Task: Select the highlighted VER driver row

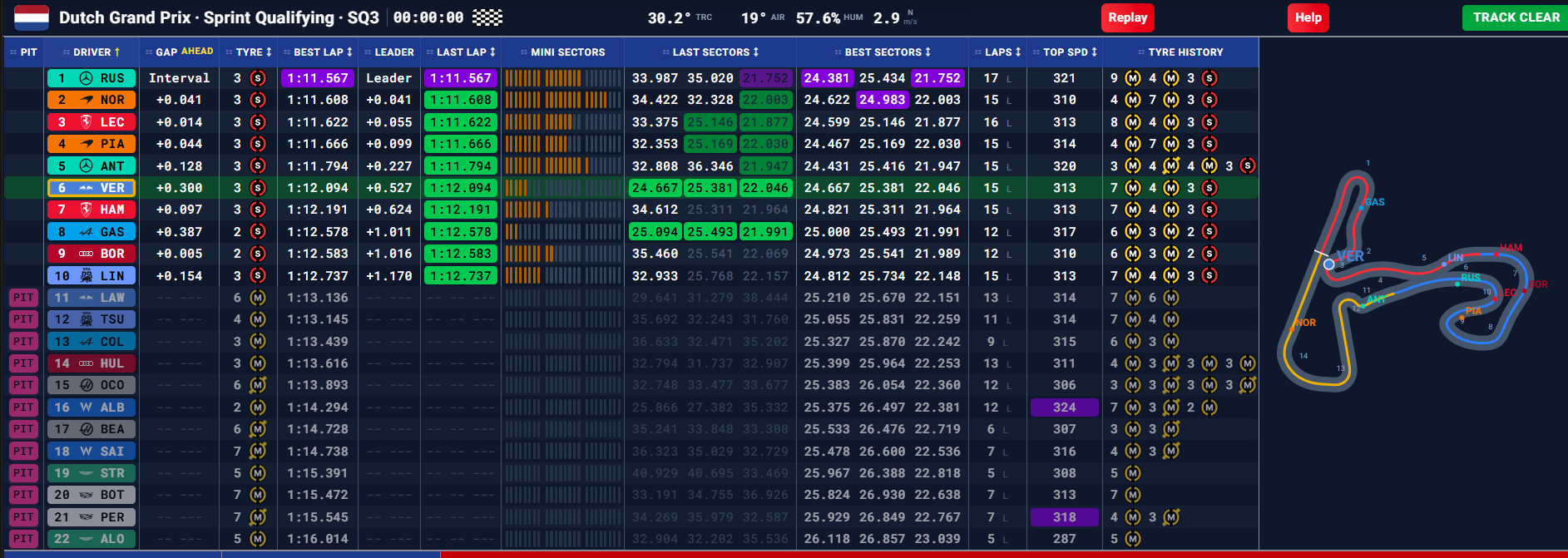Action: pos(631,188)
